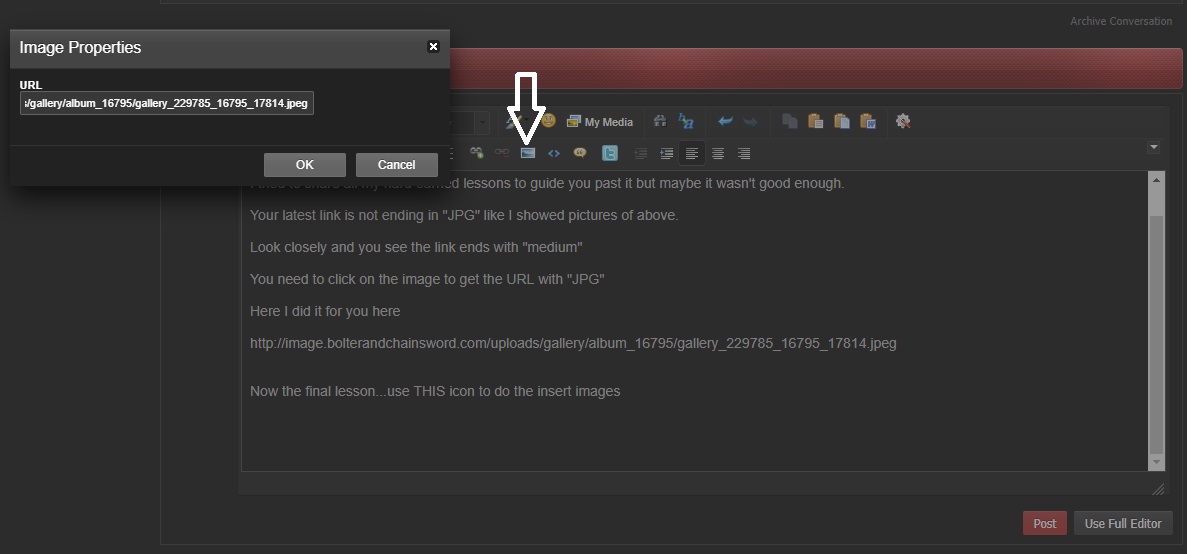Toggle align right formatting
This screenshot has width=1187, height=554.
(743, 153)
